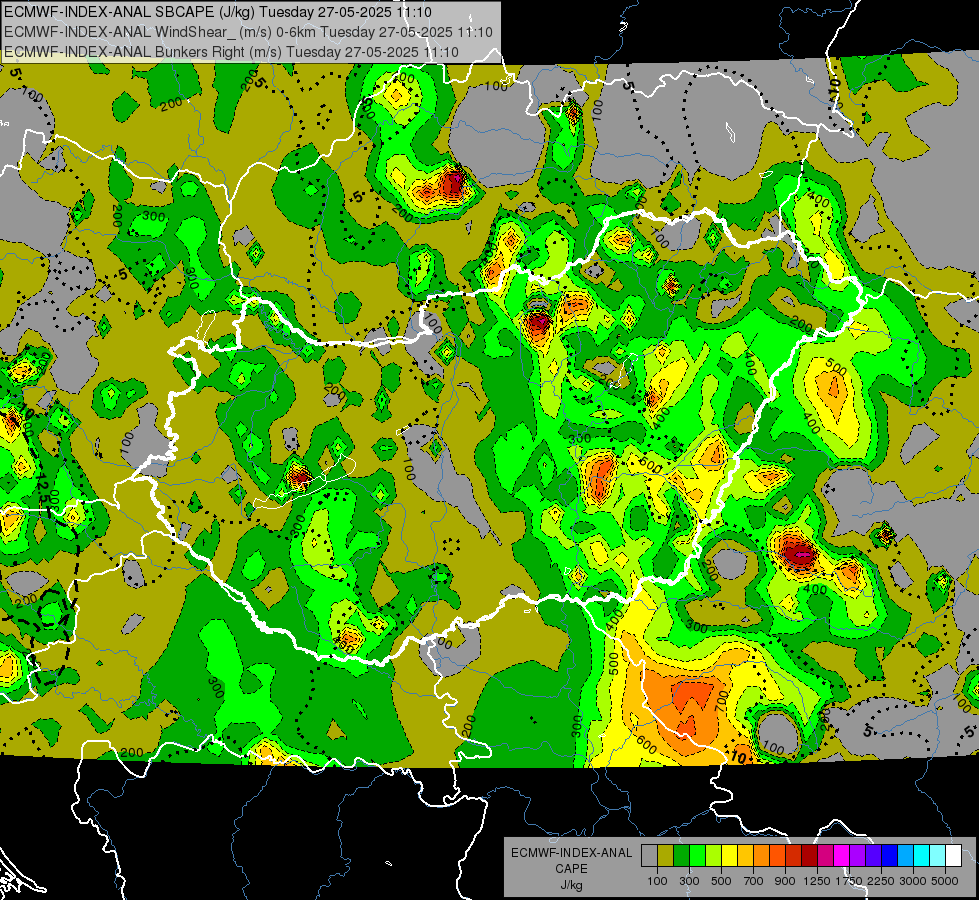Screen dimensions: 979x900
Task: Click the 2250 value label in legend
Action: tap(881, 881)
